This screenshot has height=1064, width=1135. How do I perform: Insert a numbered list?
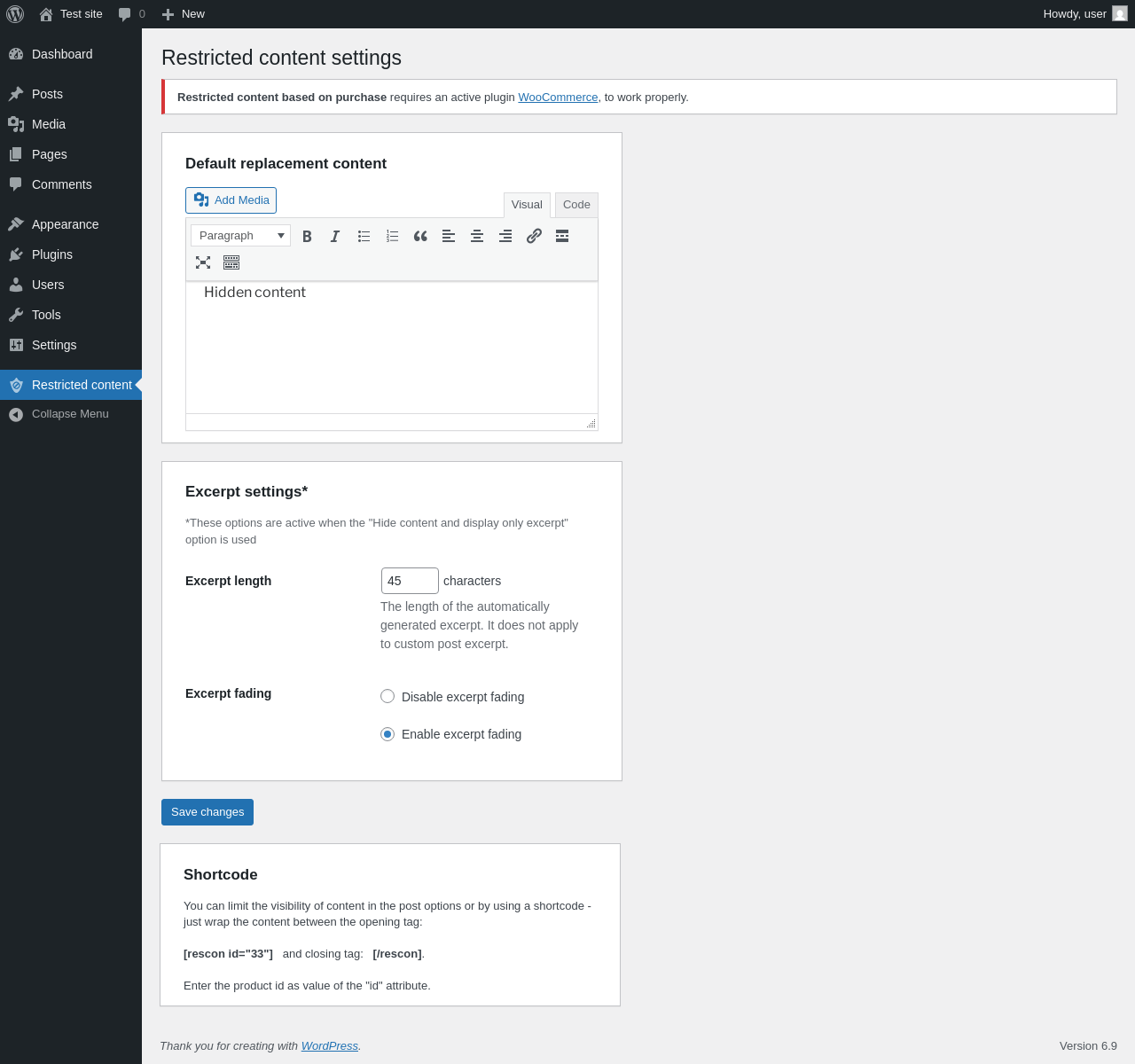click(x=392, y=236)
